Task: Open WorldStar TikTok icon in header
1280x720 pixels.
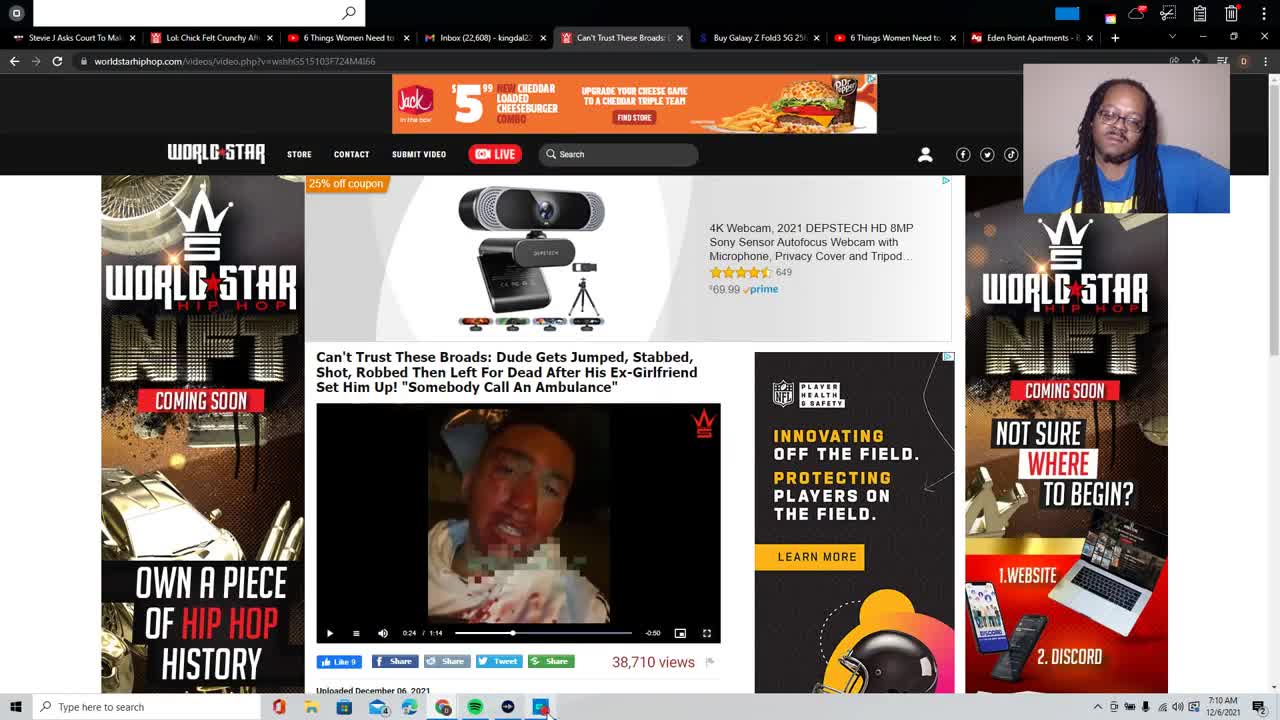Action: (1011, 154)
